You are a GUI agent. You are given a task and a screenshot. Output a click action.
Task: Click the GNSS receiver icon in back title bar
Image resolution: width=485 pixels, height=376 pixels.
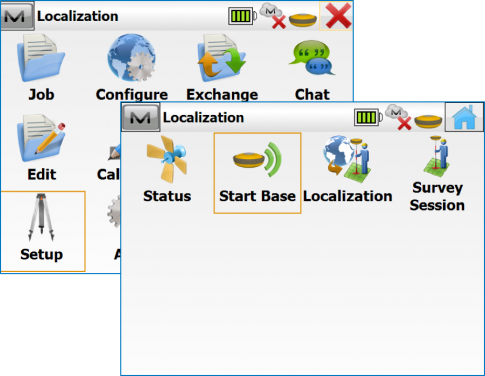tap(303, 20)
